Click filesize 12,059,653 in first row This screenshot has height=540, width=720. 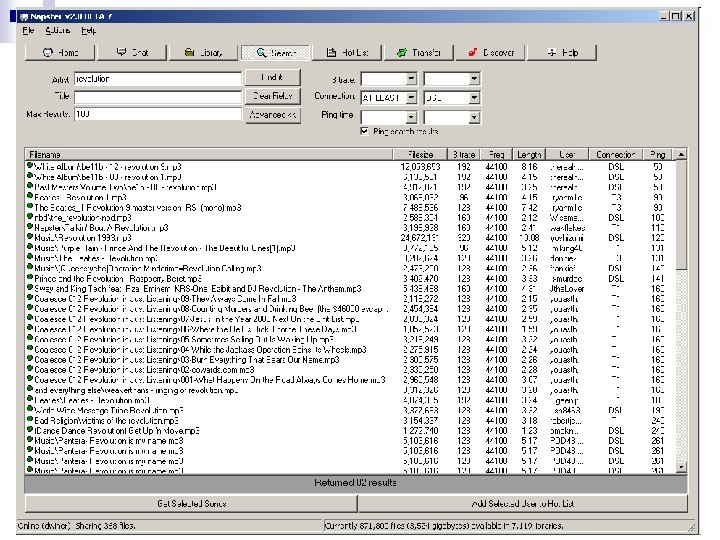[420, 167]
